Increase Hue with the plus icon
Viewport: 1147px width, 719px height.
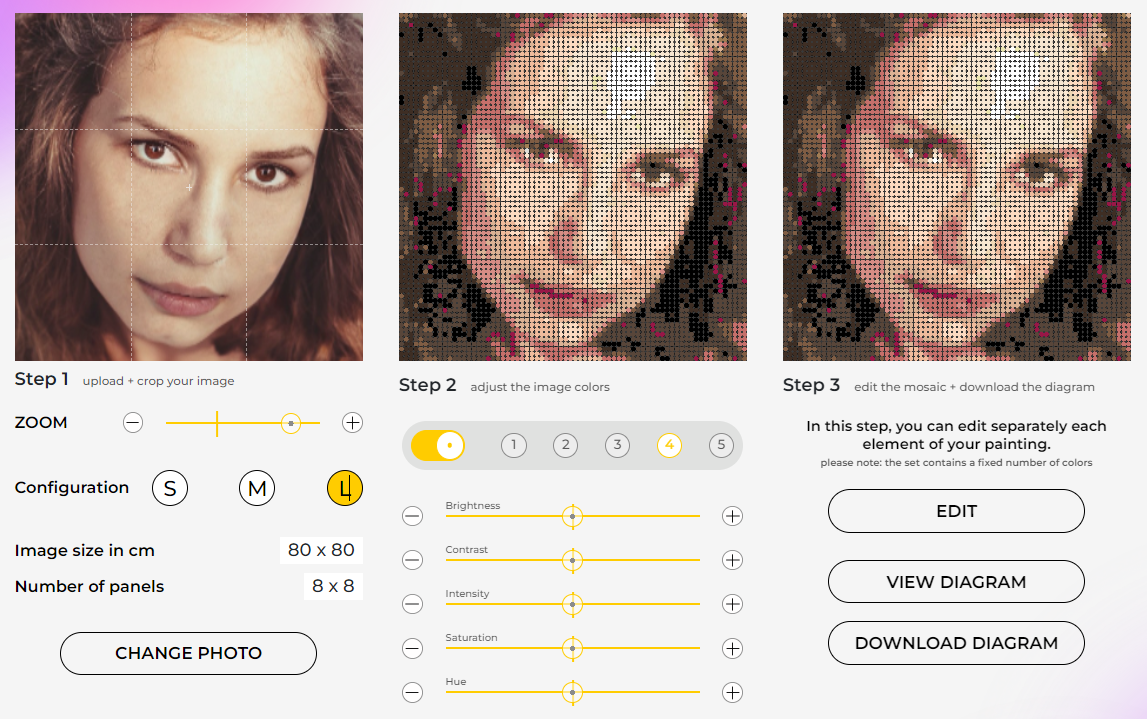coord(733,692)
